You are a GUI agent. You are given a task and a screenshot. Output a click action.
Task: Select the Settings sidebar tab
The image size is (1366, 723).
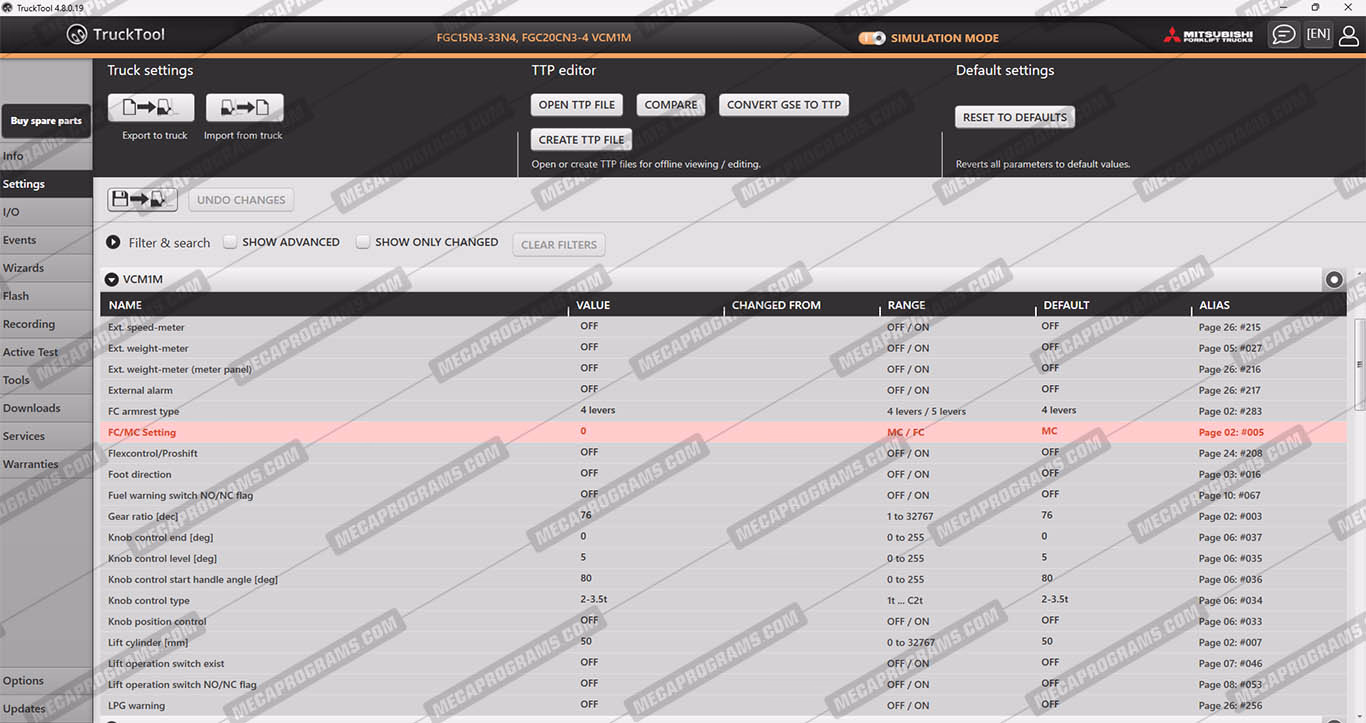46,184
